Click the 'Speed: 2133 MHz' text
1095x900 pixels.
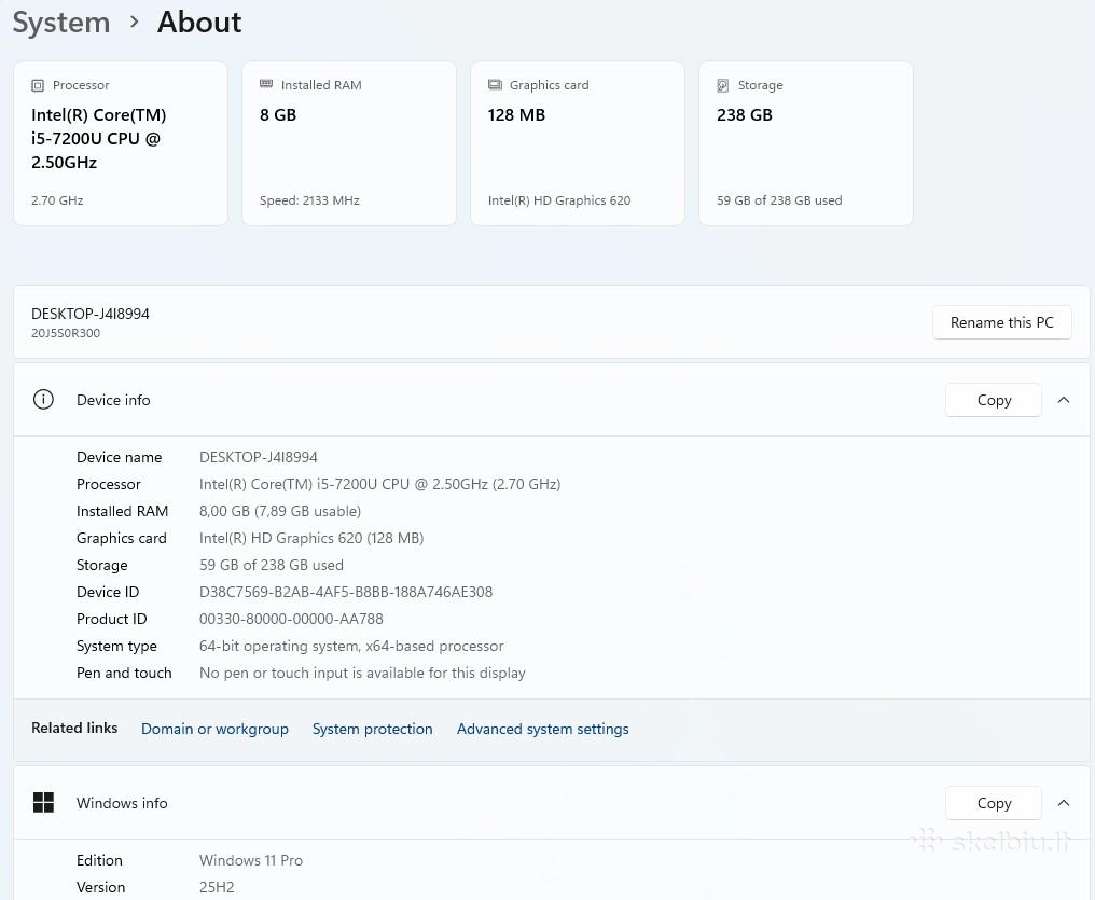(x=309, y=200)
